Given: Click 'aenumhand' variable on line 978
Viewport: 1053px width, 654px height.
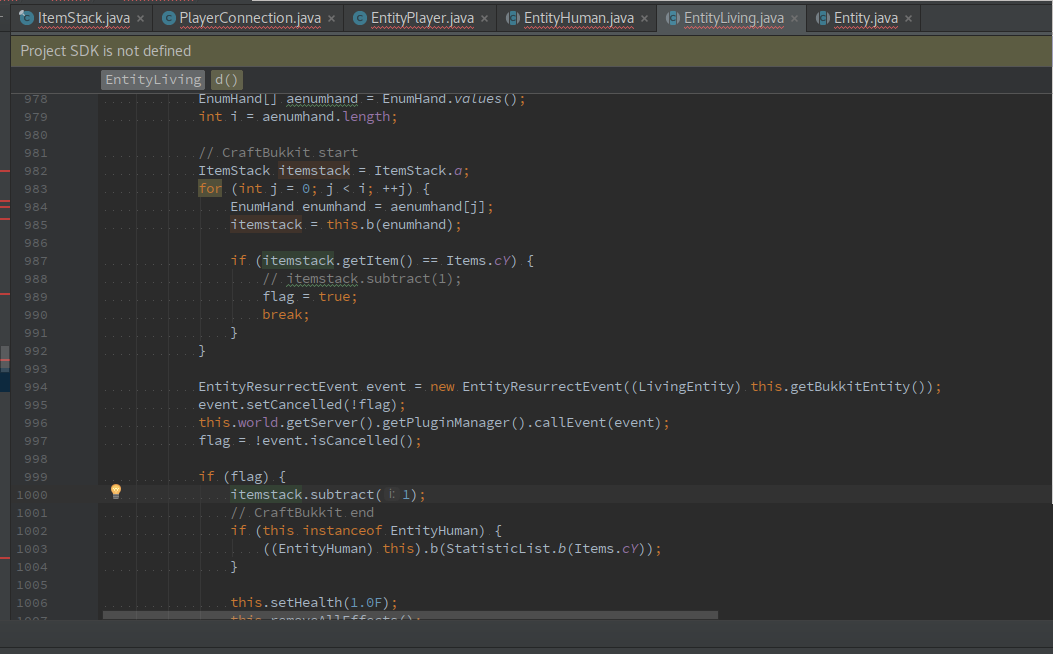Looking at the screenshot, I should (322, 99).
